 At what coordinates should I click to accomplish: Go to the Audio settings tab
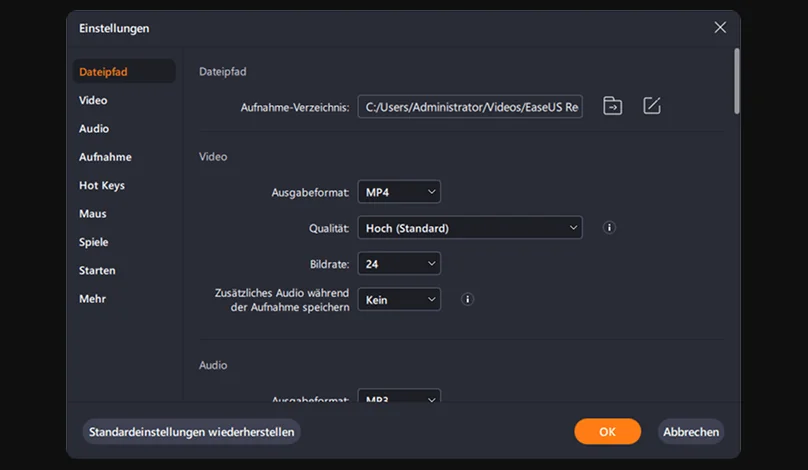[94, 129]
